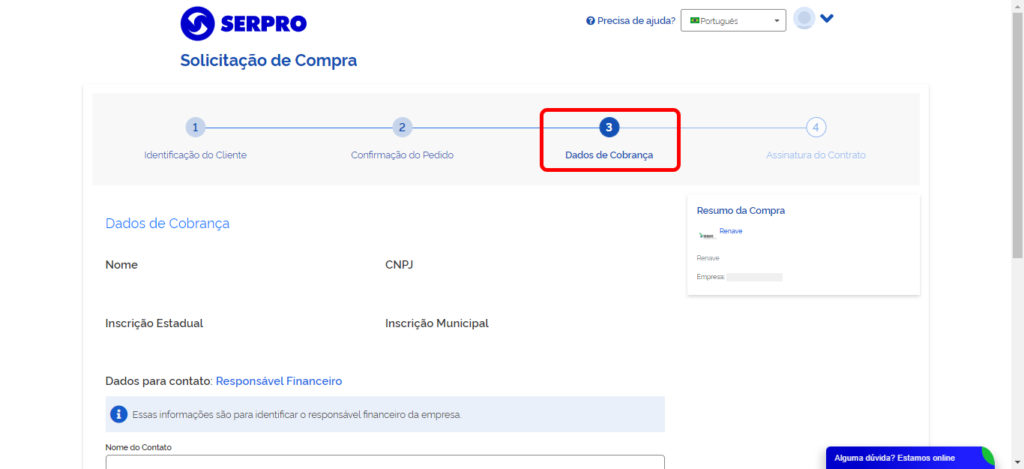Open the Renave link in summary
The image size is (1024, 469).
731,231
